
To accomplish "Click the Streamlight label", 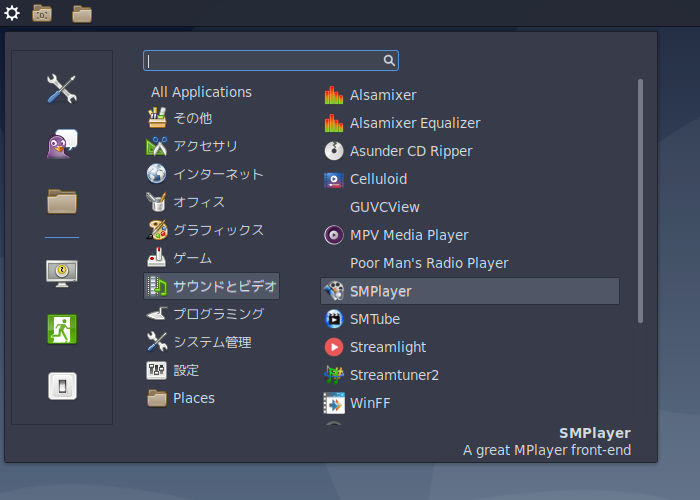I will point(388,347).
